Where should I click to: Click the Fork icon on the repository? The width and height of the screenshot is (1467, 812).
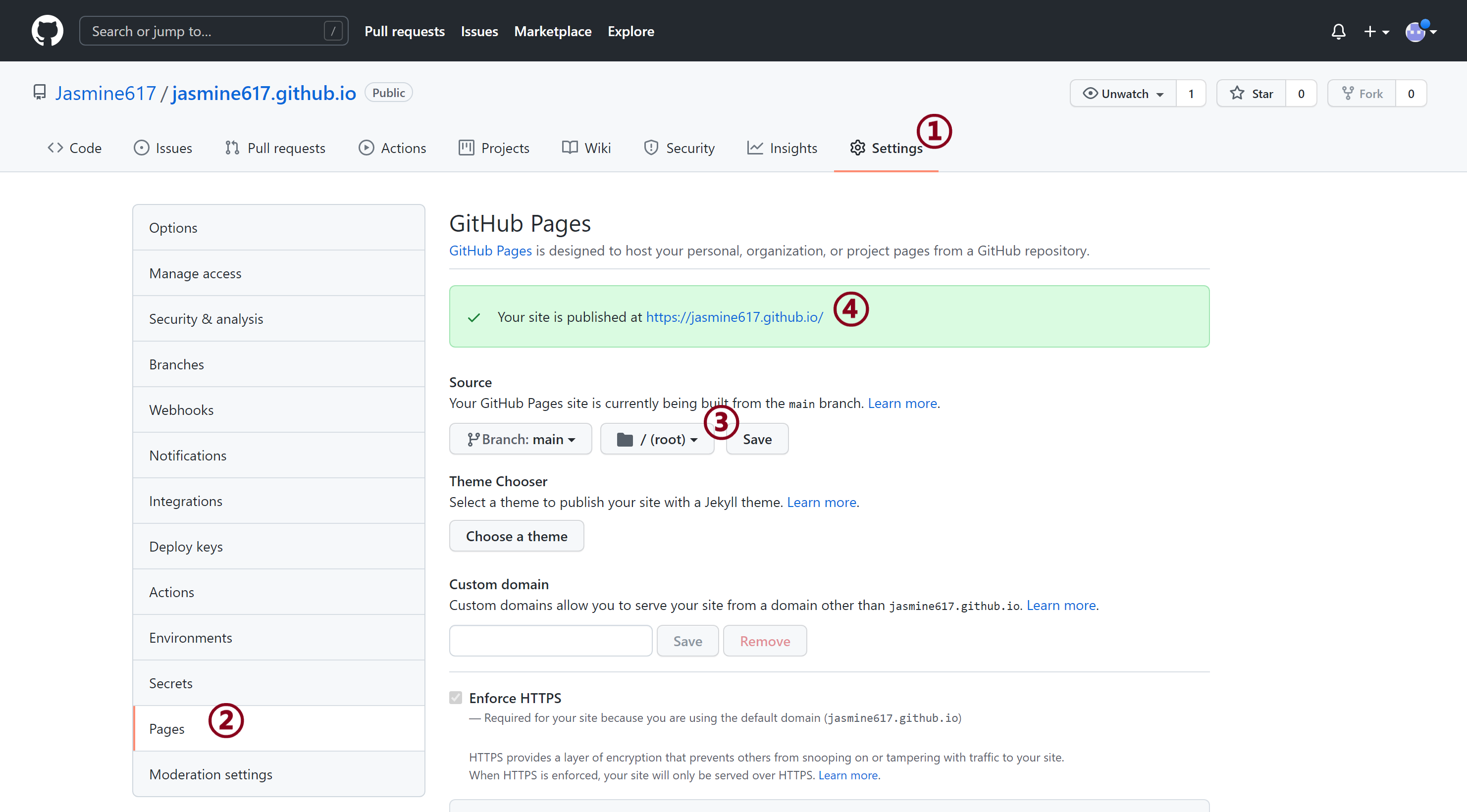(x=1348, y=93)
